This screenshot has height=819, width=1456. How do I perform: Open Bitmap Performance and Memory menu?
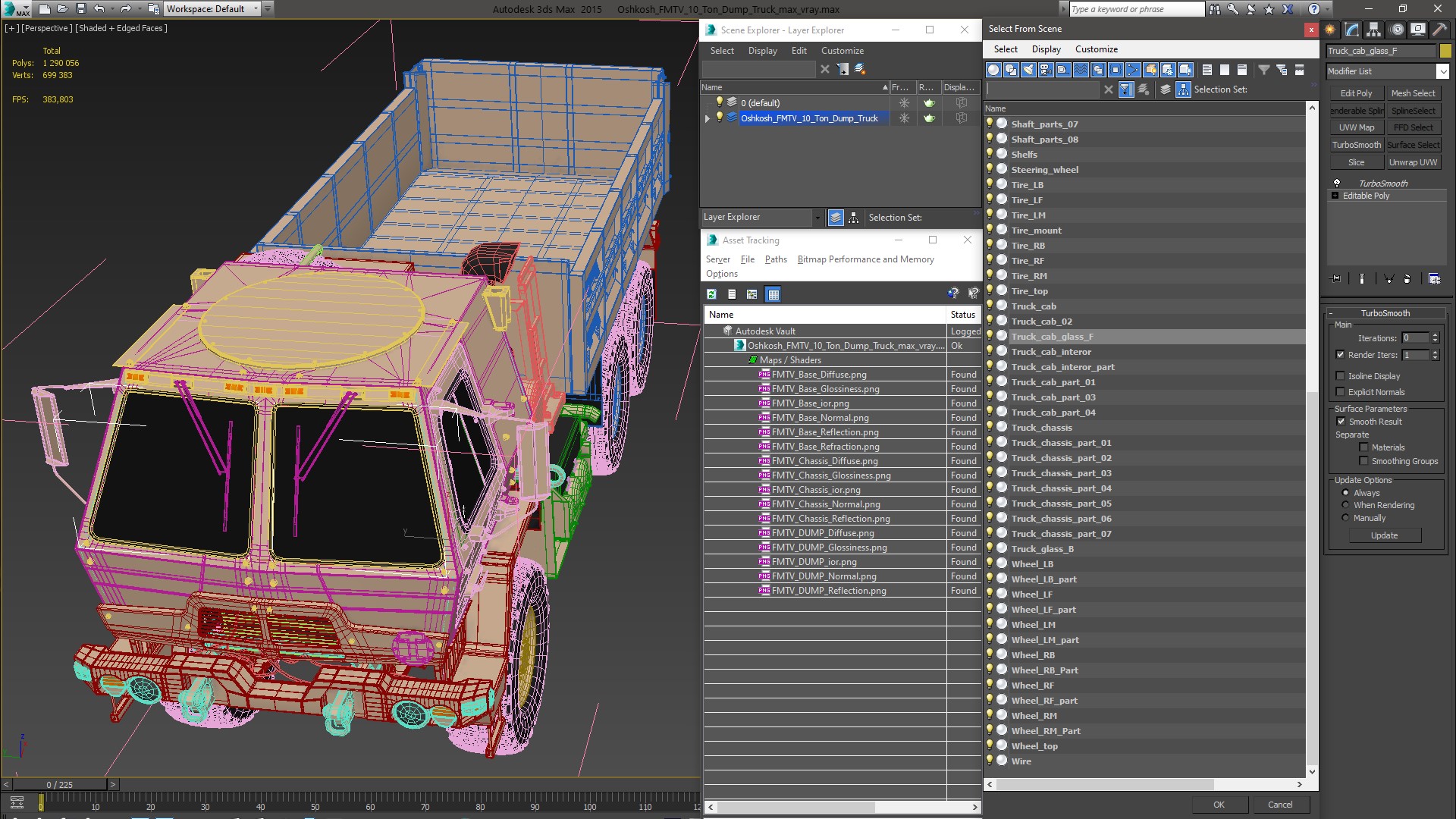pos(865,259)
